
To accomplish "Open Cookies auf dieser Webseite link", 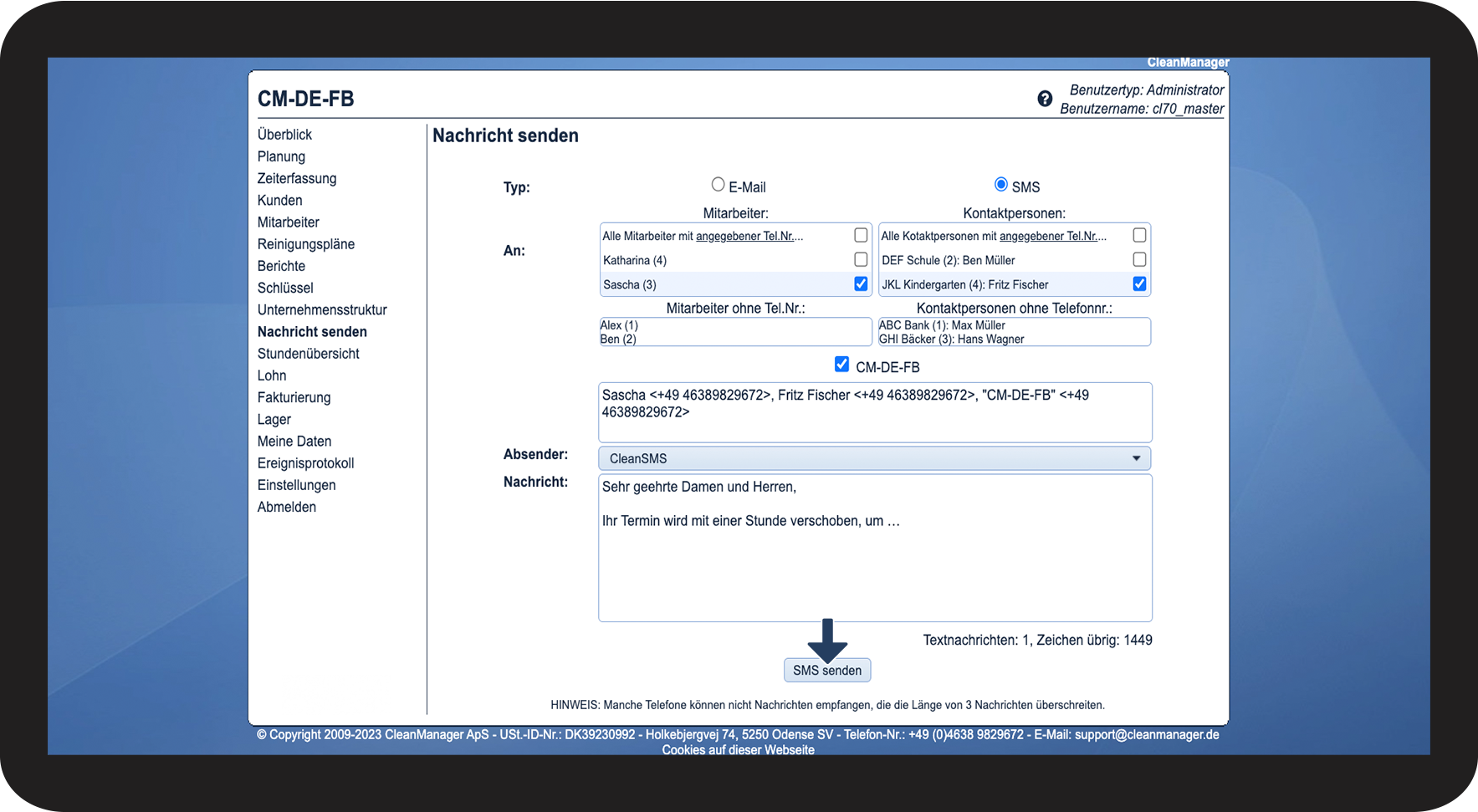I will point(738,750).
